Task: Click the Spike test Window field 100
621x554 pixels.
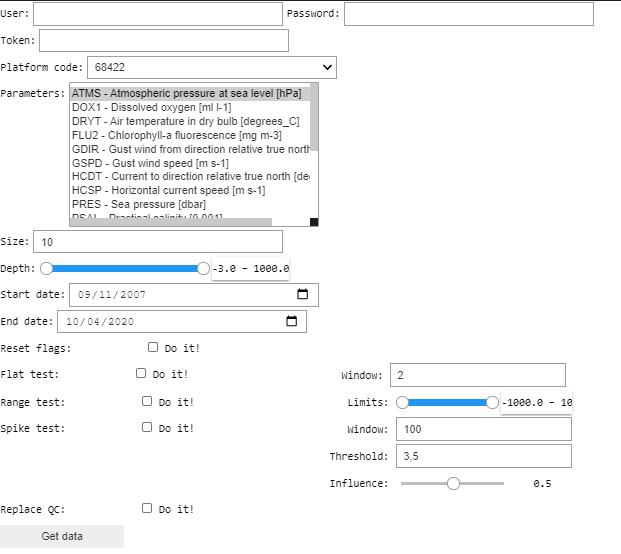Action: click(x=484, y=429)
